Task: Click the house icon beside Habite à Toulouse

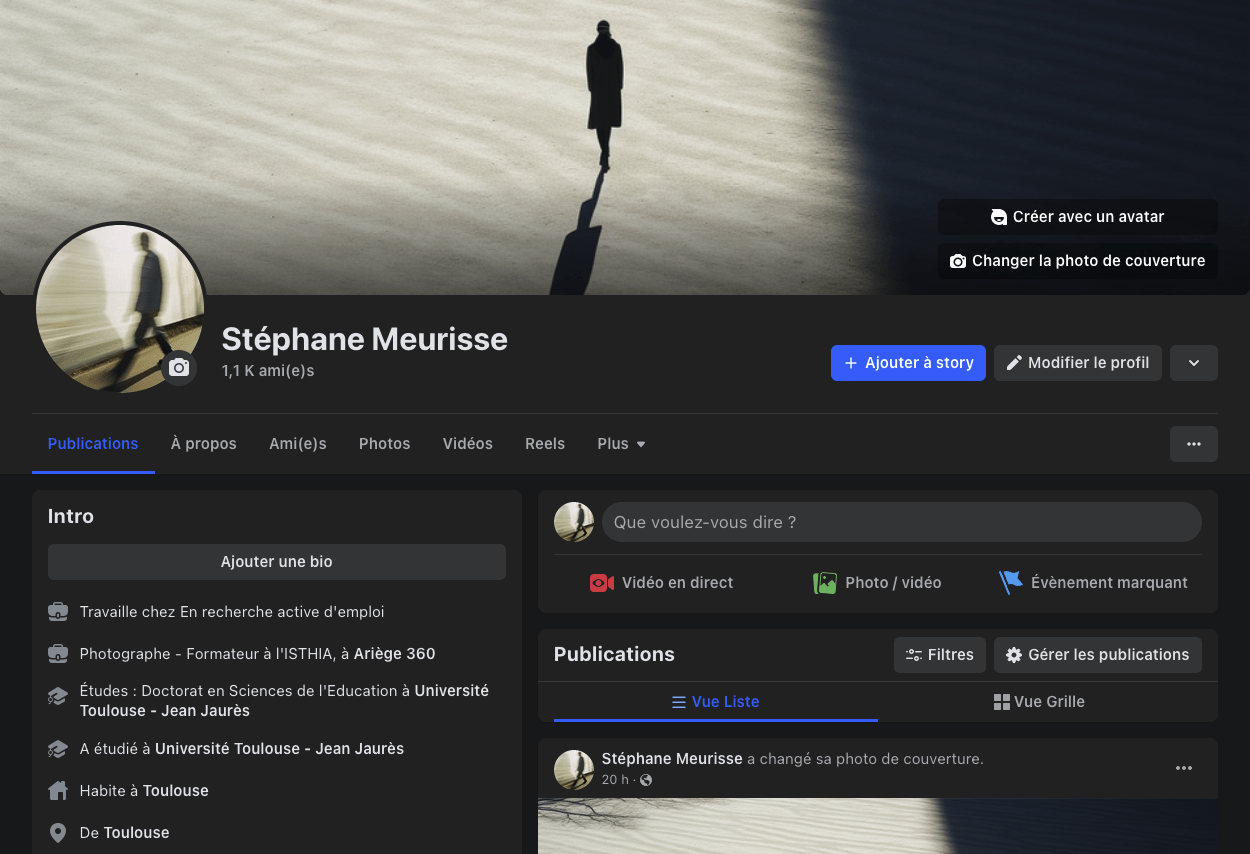Action: [x=58, y=791]
